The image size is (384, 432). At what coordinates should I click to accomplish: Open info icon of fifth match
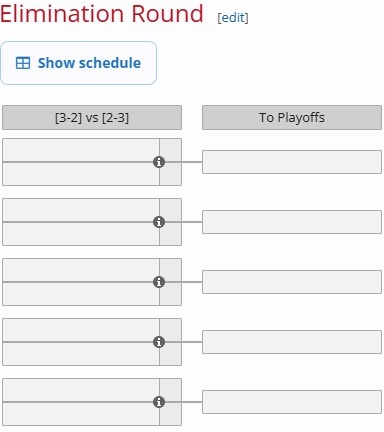(x=159, y=402)
